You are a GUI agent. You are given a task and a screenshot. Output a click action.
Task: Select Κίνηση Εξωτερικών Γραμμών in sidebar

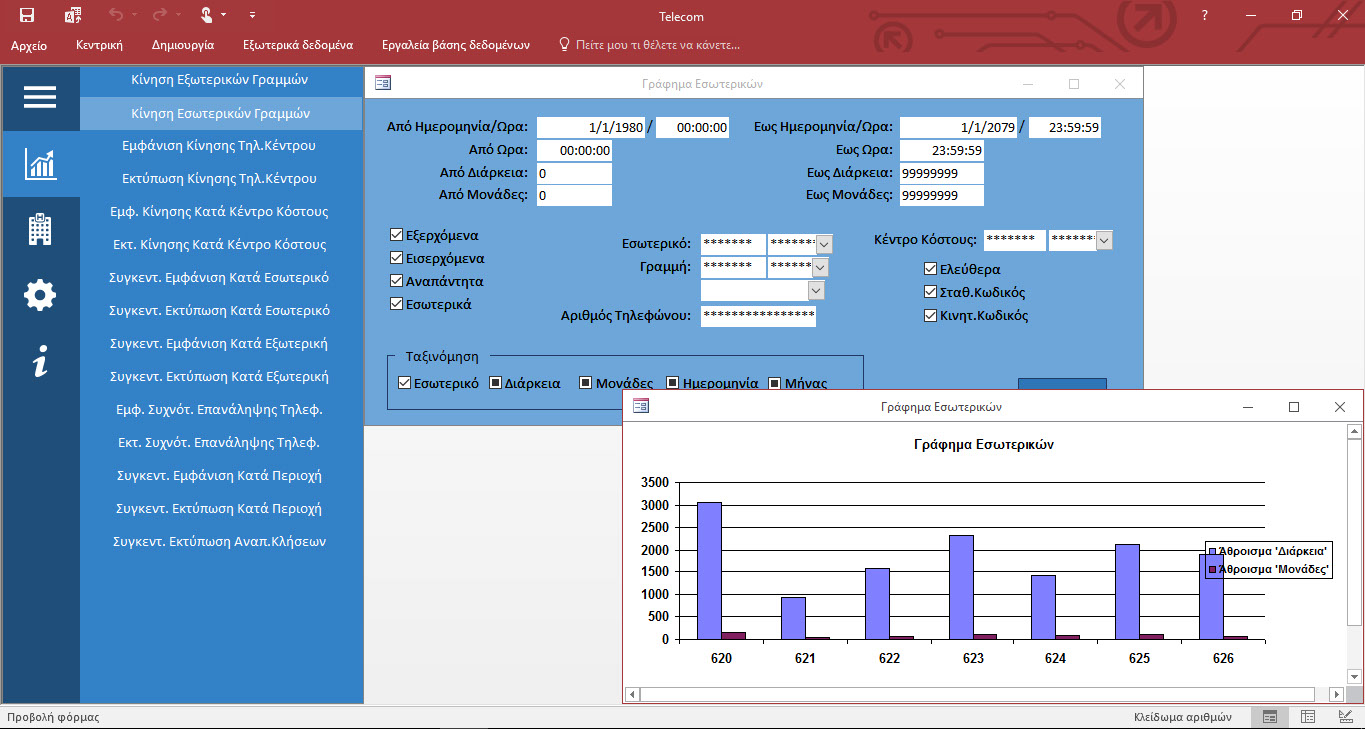pyautogui.click(x=219, y=80)
